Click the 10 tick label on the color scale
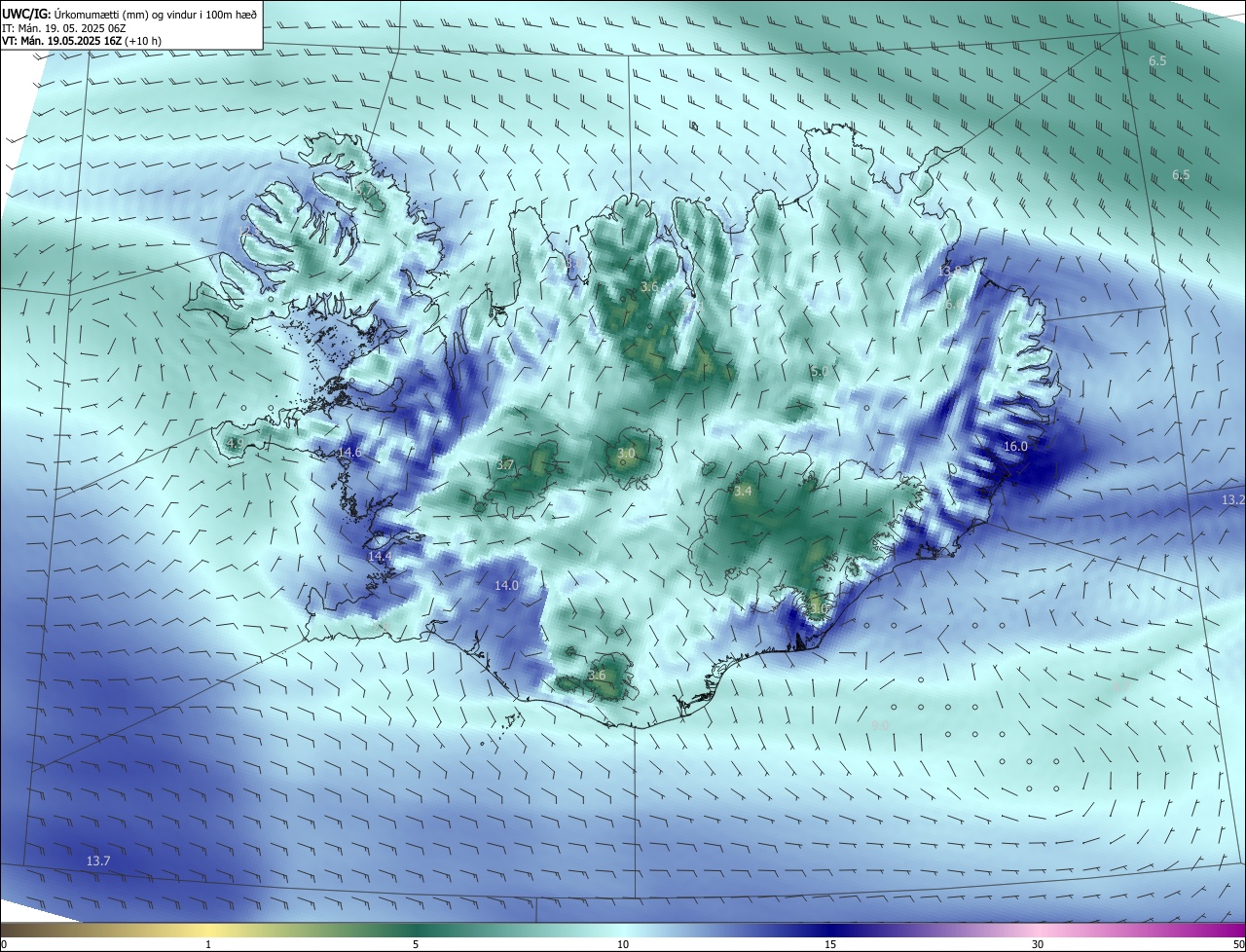The width and height of the screenshot is (1246, 952). point(623,944)
